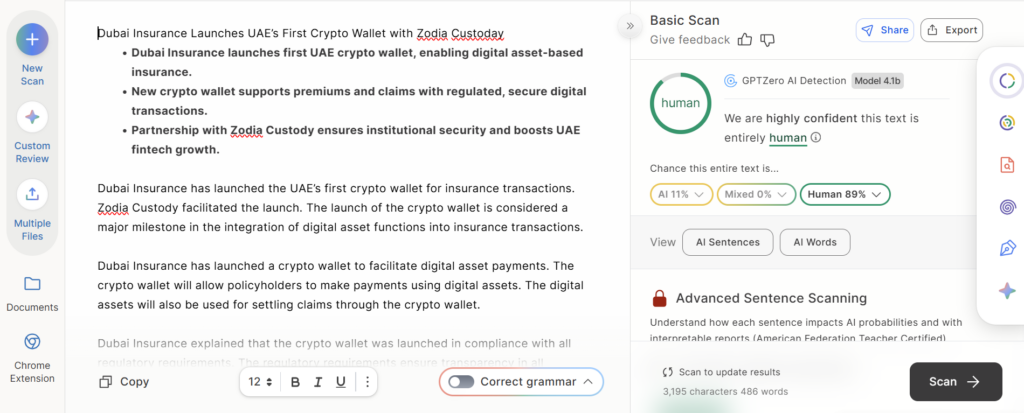Expand the AI 11% dropdown
The width and height of the screenshot is (1024, 413).
(680, 194)
